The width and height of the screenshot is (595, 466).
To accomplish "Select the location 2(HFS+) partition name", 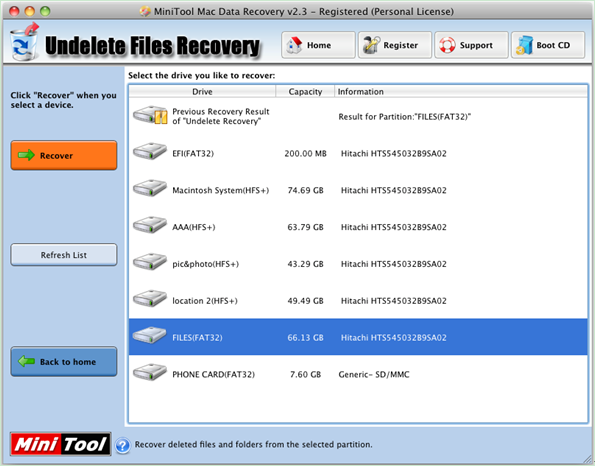I will [205, 301].
